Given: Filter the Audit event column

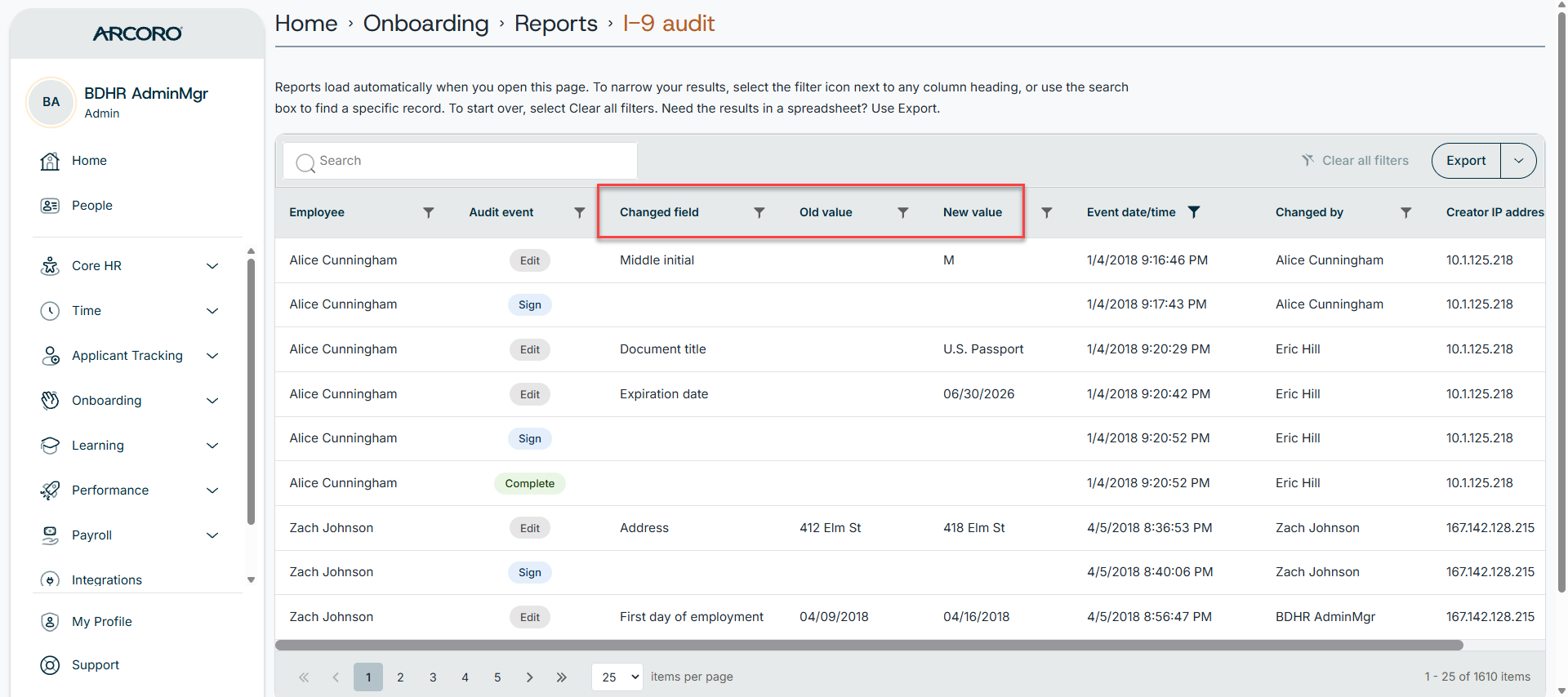Looking at the screenshot, I should pyautogui.click(x=579, y=212).
